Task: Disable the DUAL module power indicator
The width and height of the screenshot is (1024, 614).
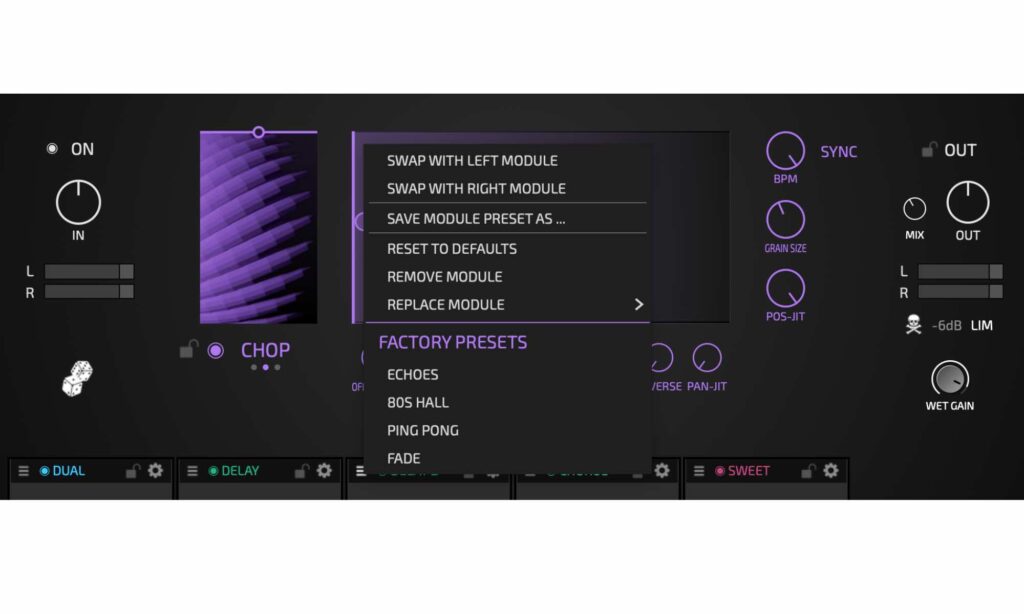Action: 44,471
